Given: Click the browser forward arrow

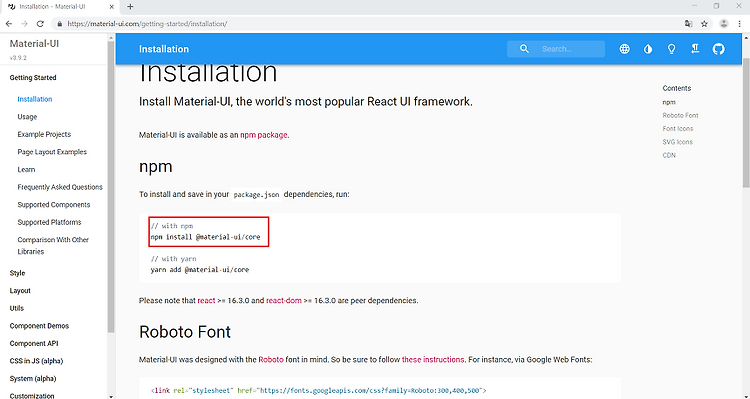Looking at the screenshot, I should 24,23.
